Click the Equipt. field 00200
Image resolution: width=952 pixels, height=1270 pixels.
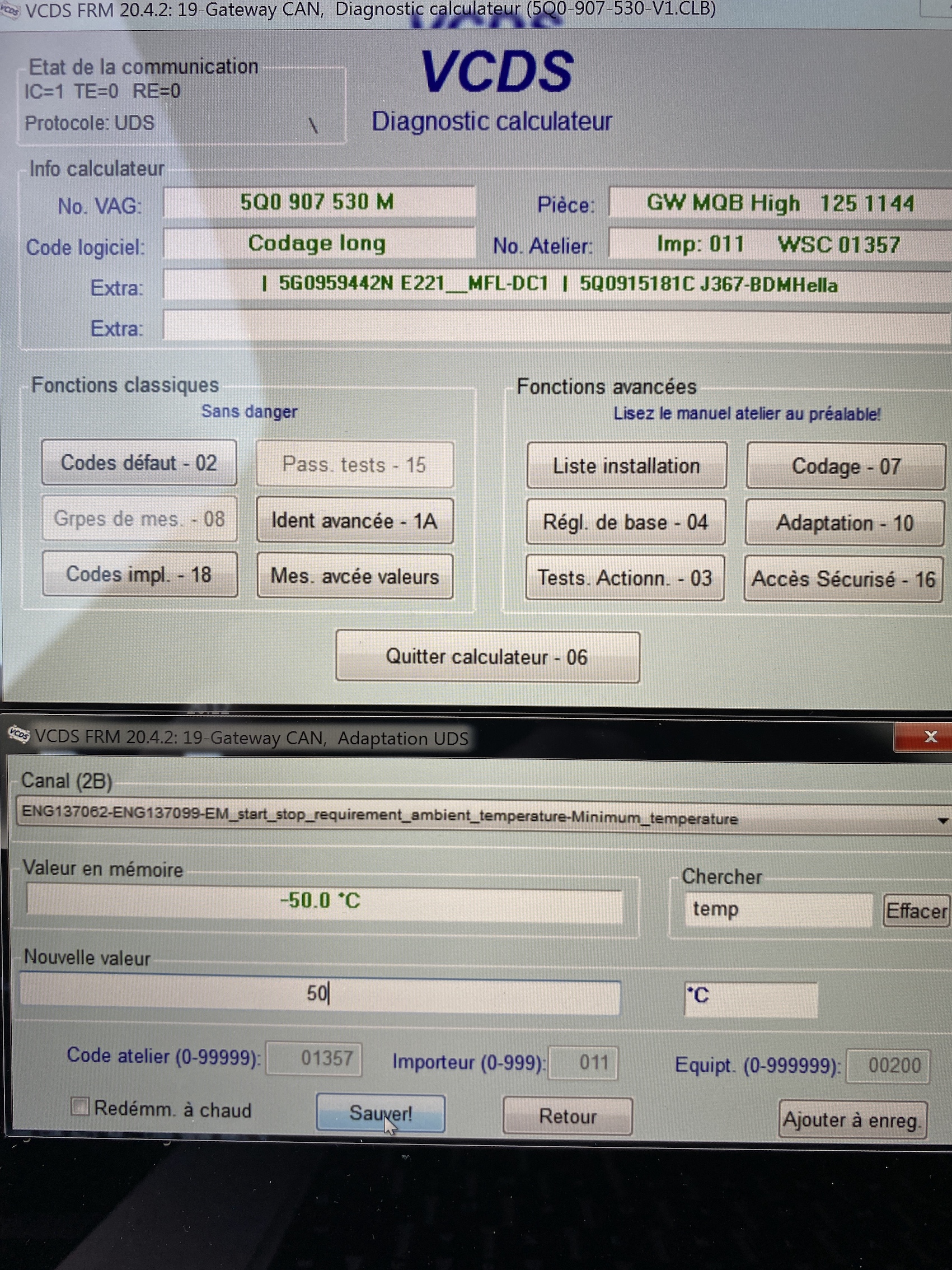[x=888, y=1066]
